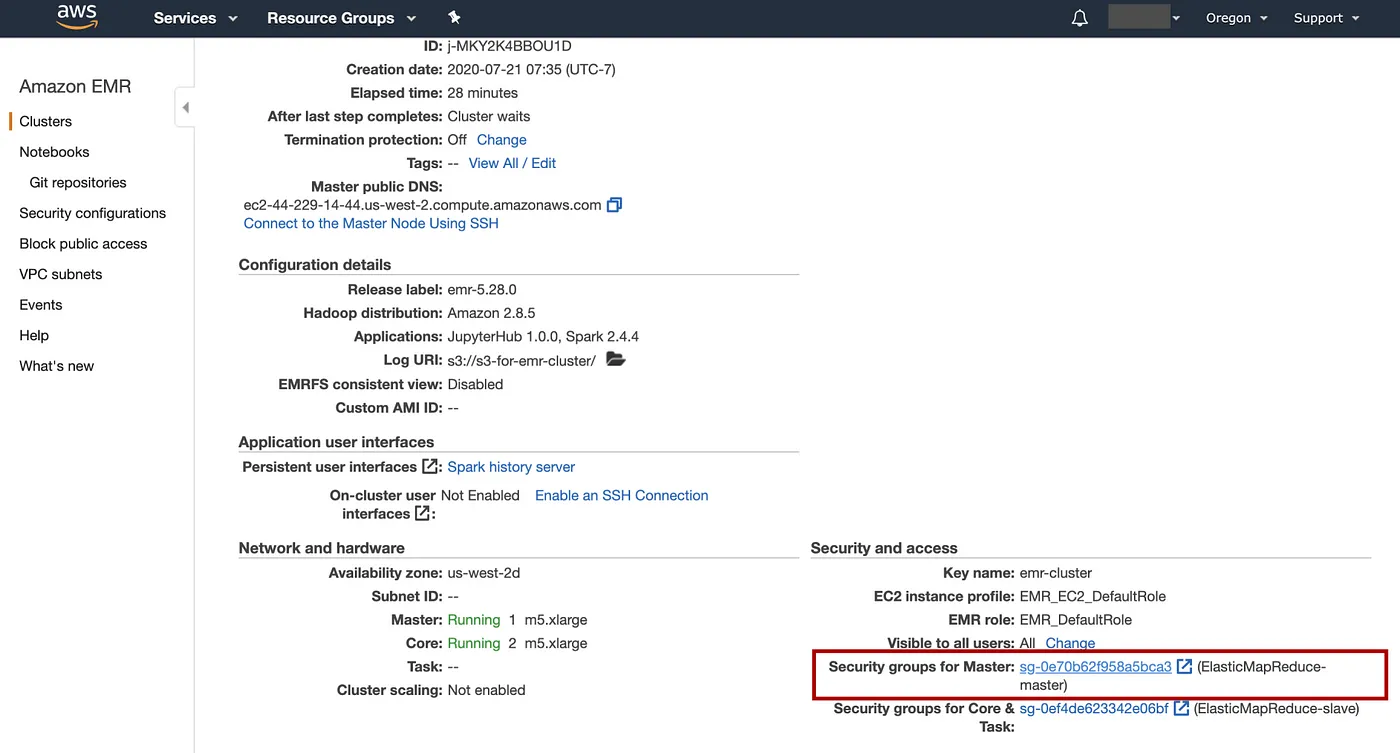
Task: Click Creation date value 2020-07-21 07:35
Action: pyautogui.click(x=531, y=70)
